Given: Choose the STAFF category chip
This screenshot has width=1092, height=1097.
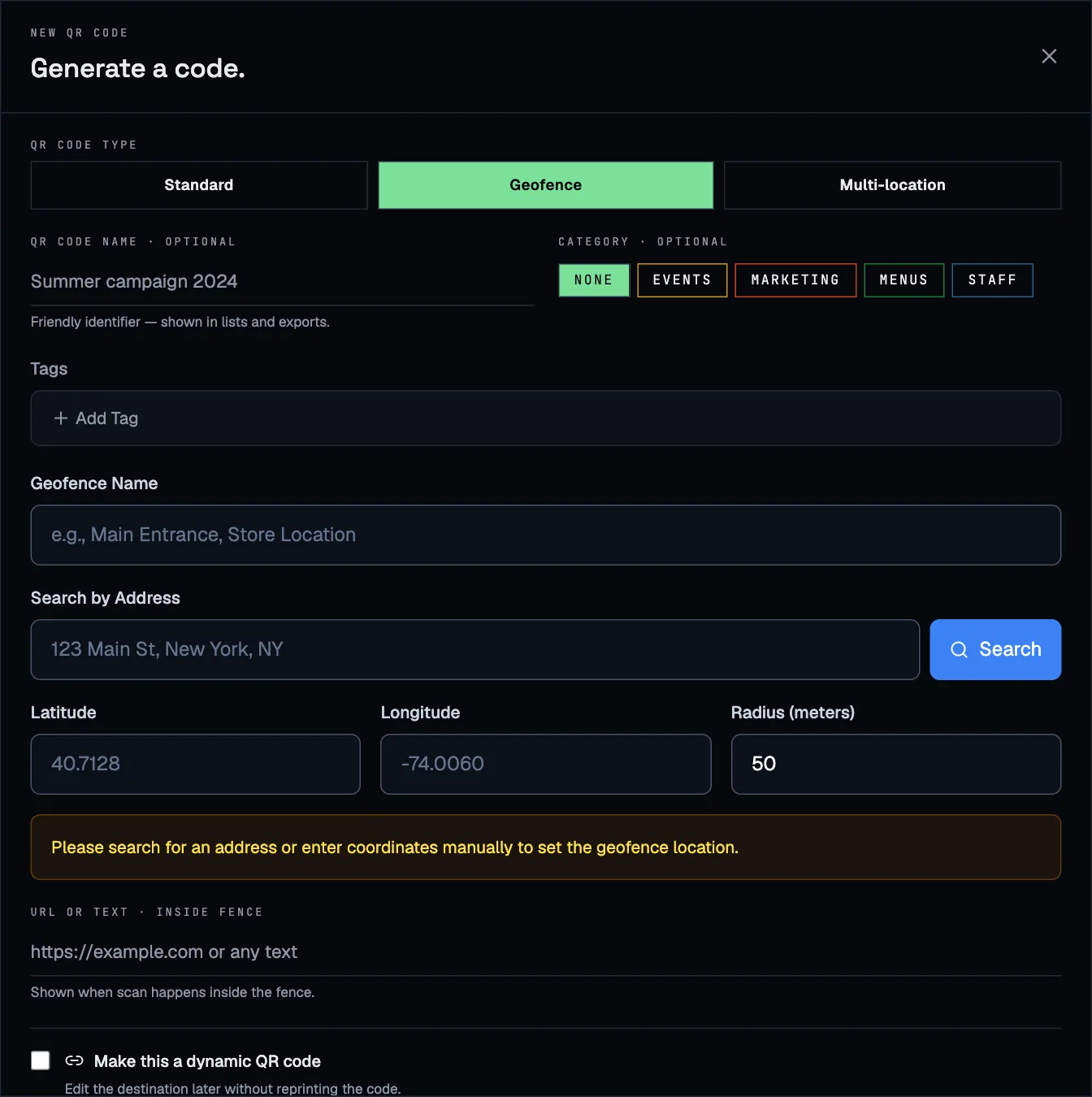Looking at the screenshot, I should [992, 280].
